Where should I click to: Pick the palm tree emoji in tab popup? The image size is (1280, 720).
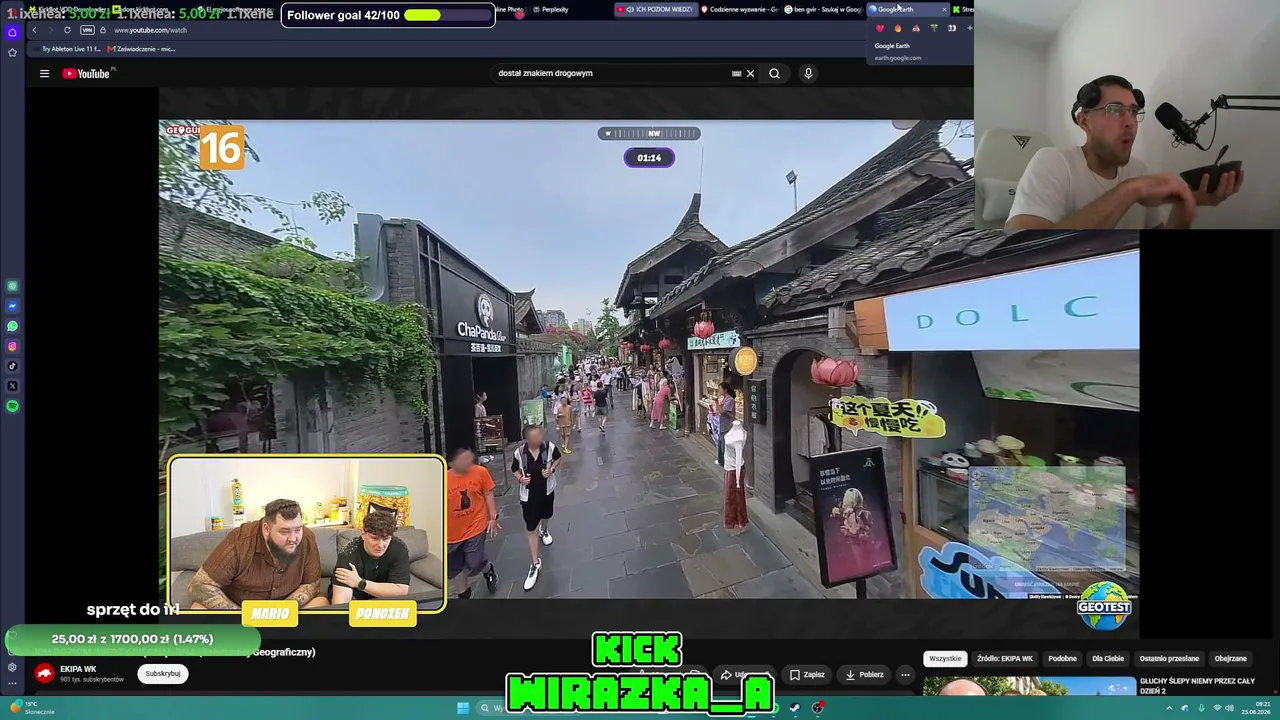(x=934, y=28)
